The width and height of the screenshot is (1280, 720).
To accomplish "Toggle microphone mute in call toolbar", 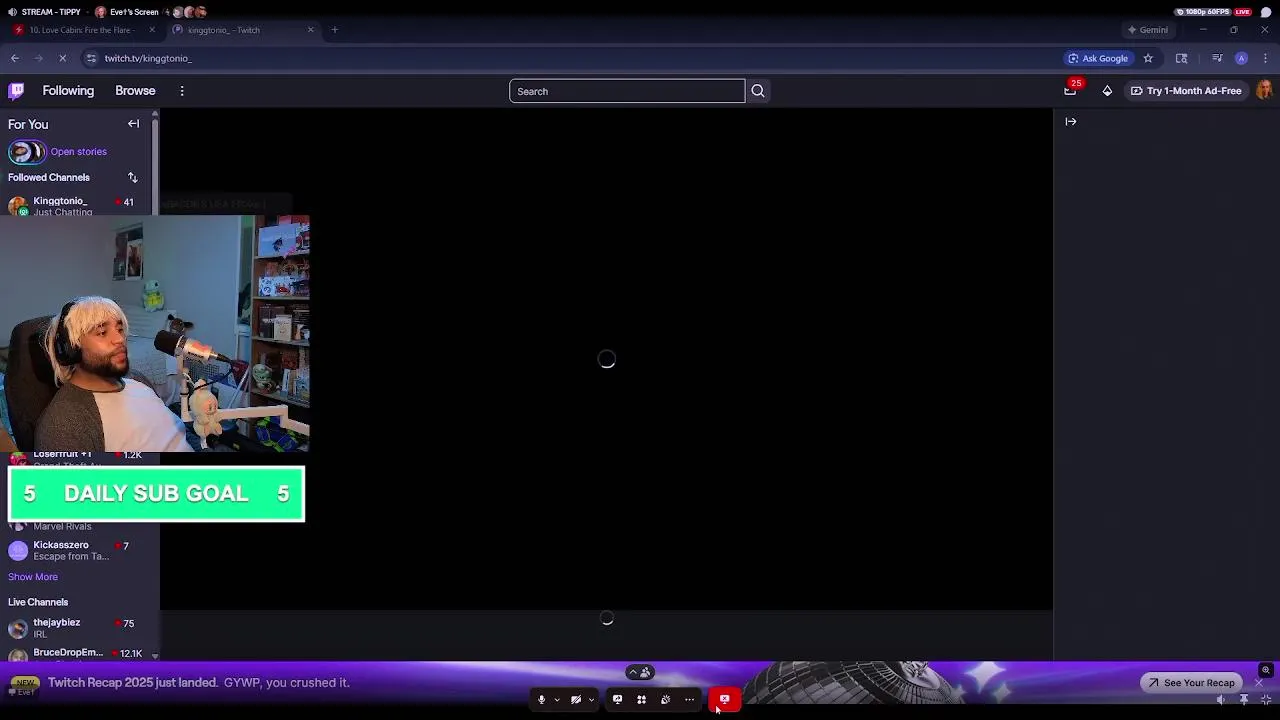I will (x=541, y=700).
